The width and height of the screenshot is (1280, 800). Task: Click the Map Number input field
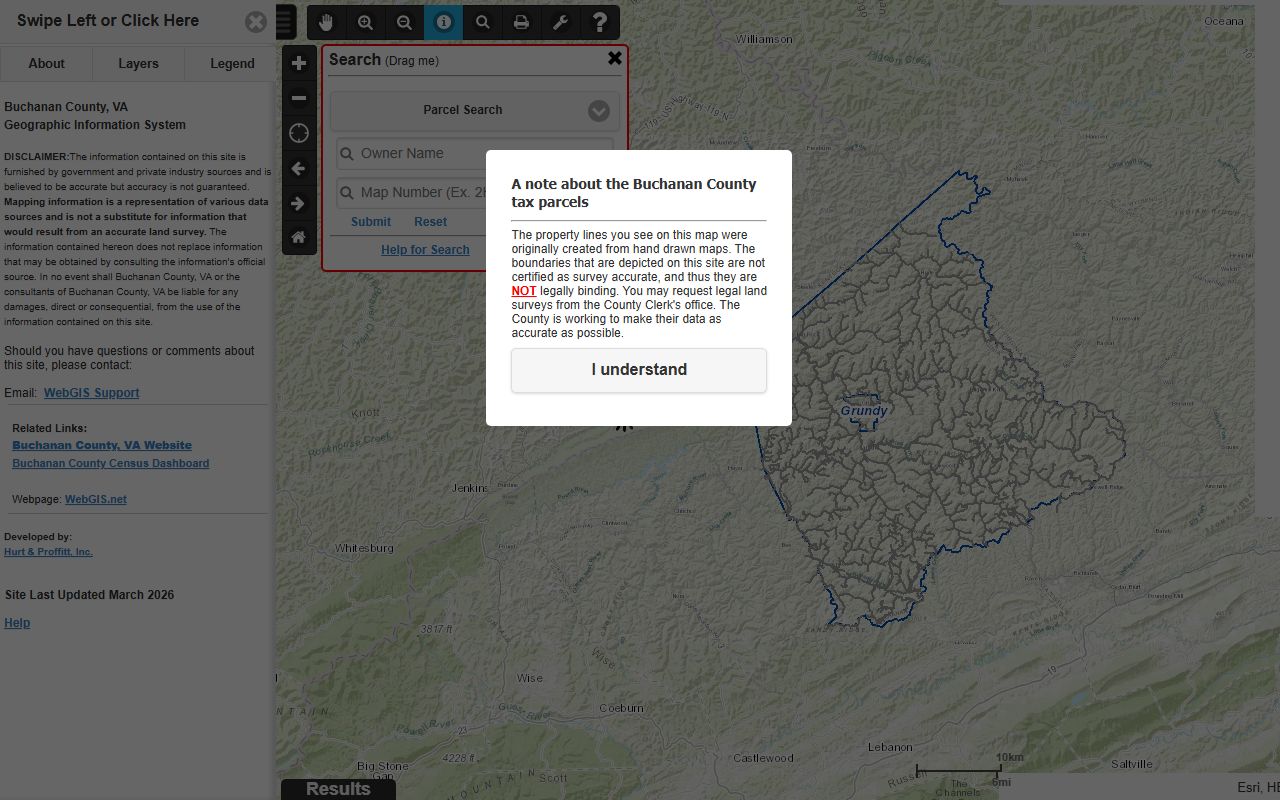[x=475, y=192]
